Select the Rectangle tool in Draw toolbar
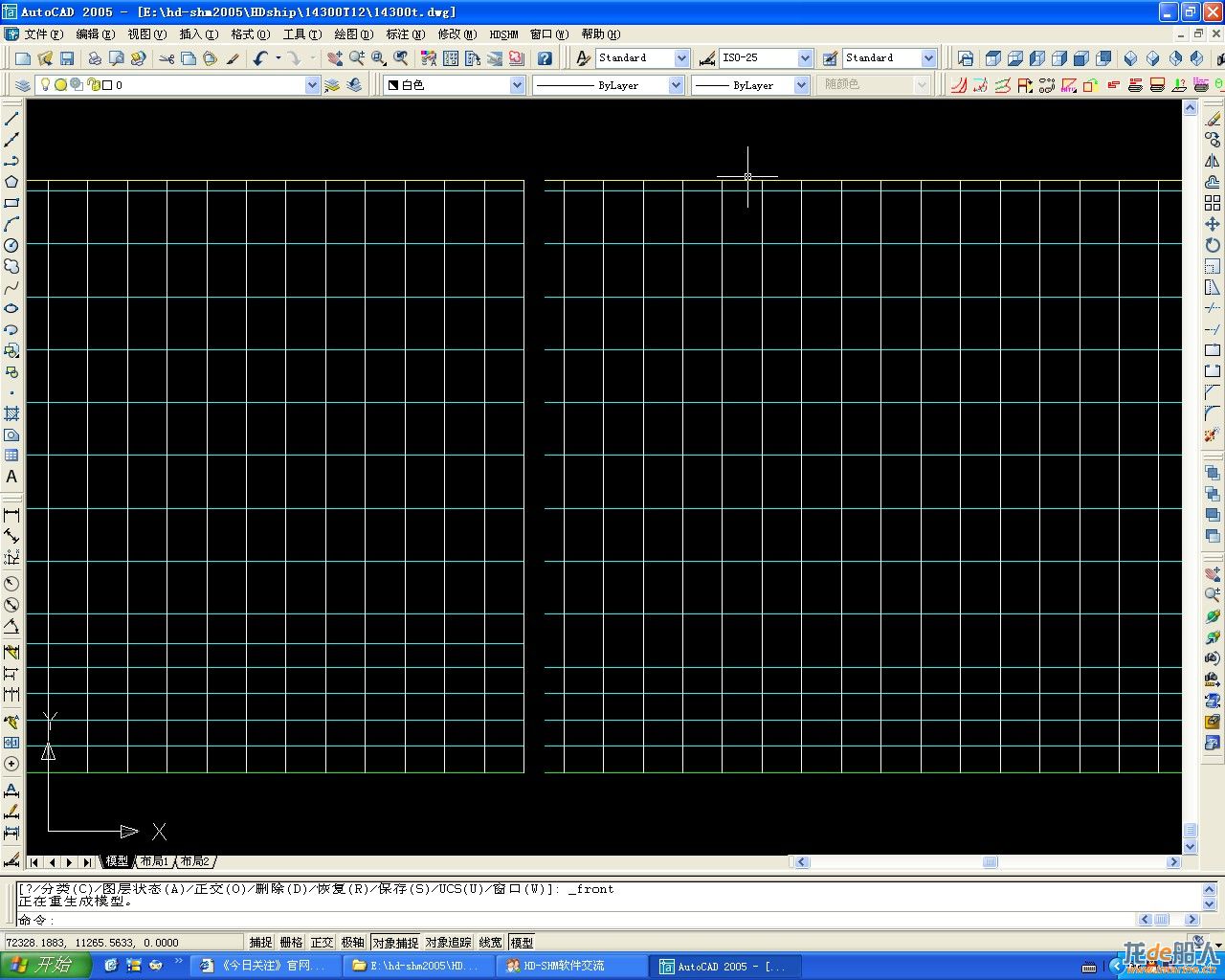 pyautogui.click(x=11, y=203)
